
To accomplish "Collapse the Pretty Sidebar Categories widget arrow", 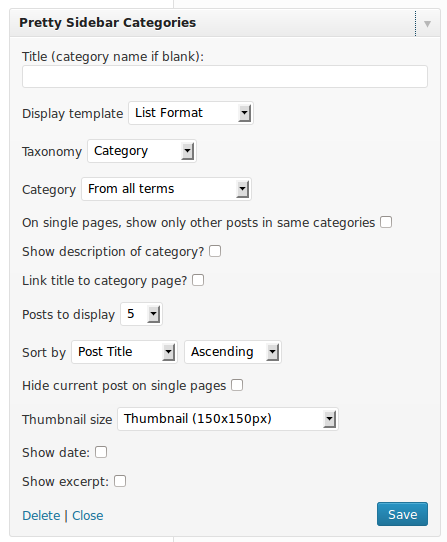I will [x=427, y=24].
